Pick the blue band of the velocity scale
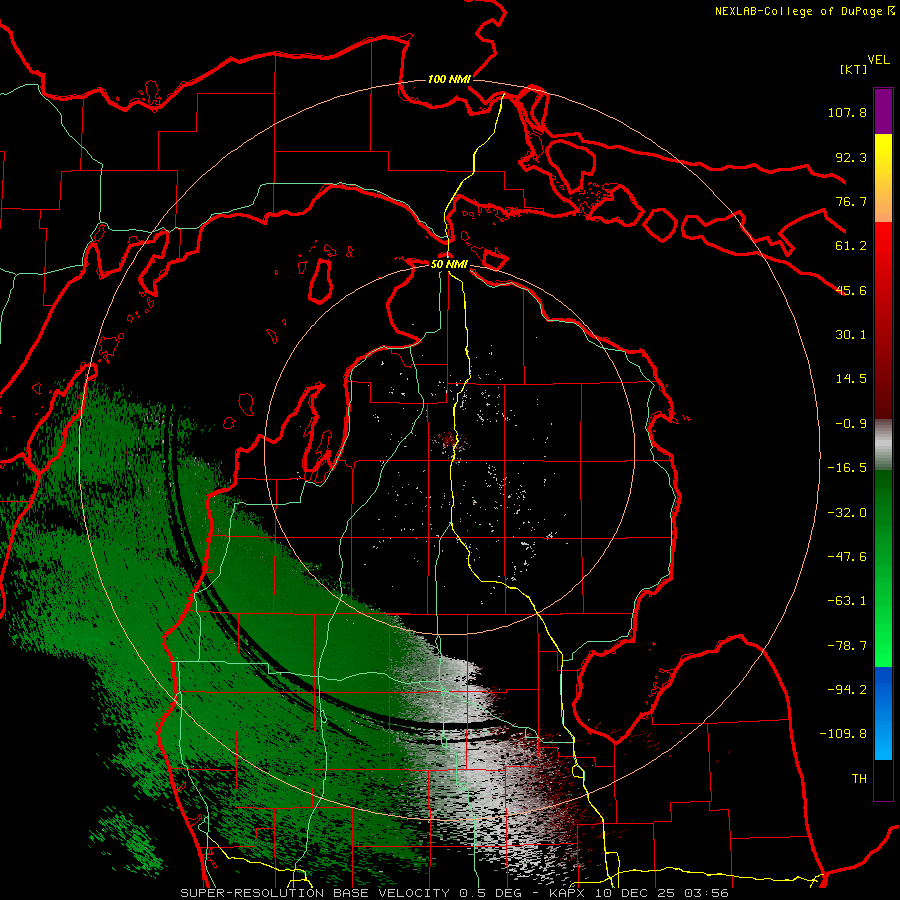Screen dimensions: 900x900 [883, 713]
